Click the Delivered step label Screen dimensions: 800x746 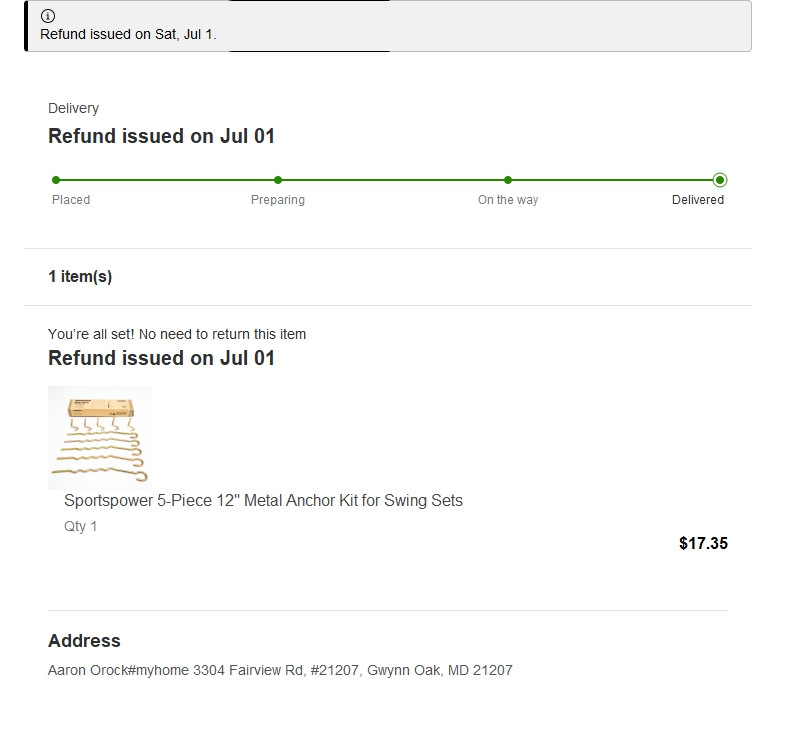[x=697, y=200]
